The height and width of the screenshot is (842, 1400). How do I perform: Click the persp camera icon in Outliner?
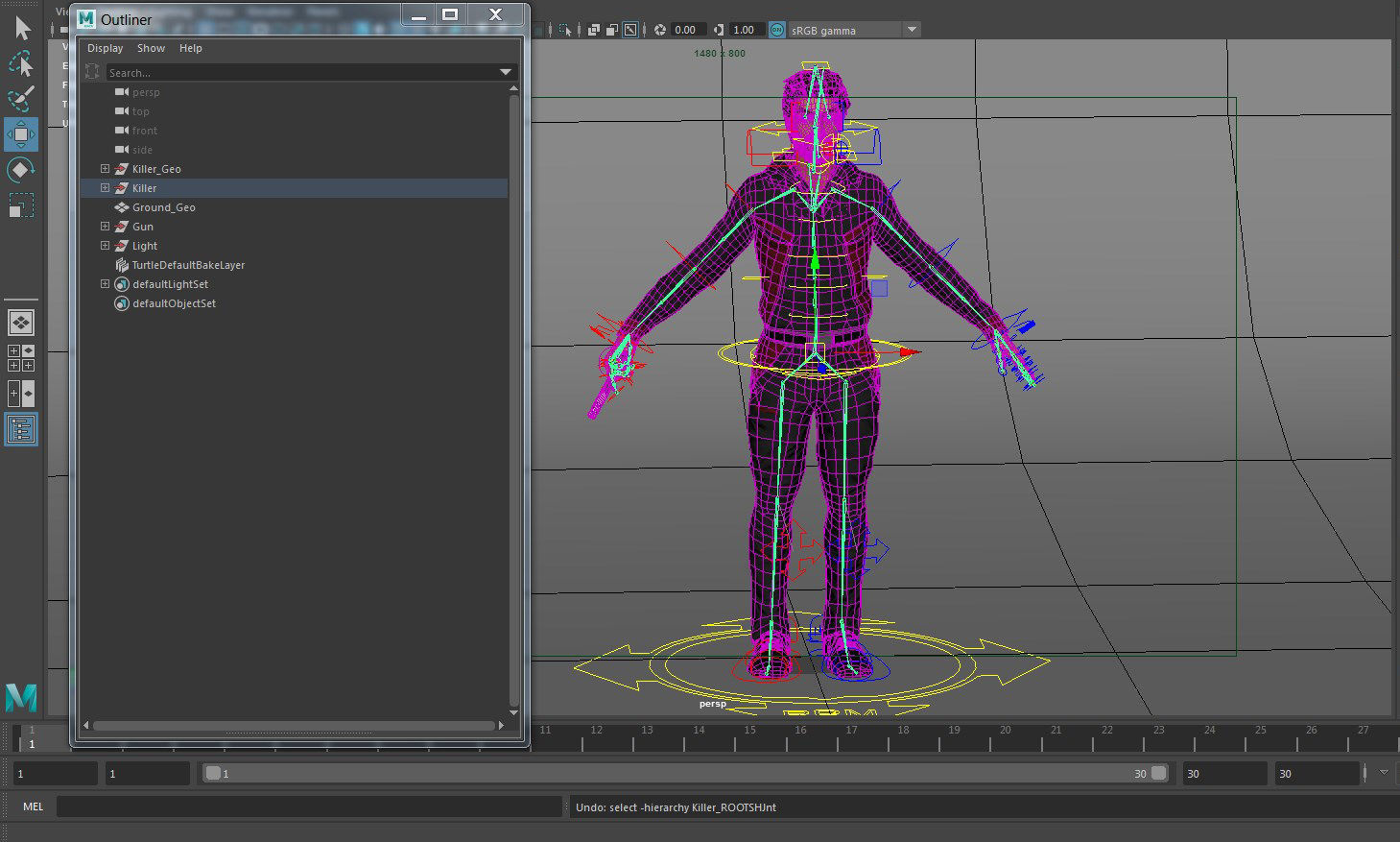(121, 92)
